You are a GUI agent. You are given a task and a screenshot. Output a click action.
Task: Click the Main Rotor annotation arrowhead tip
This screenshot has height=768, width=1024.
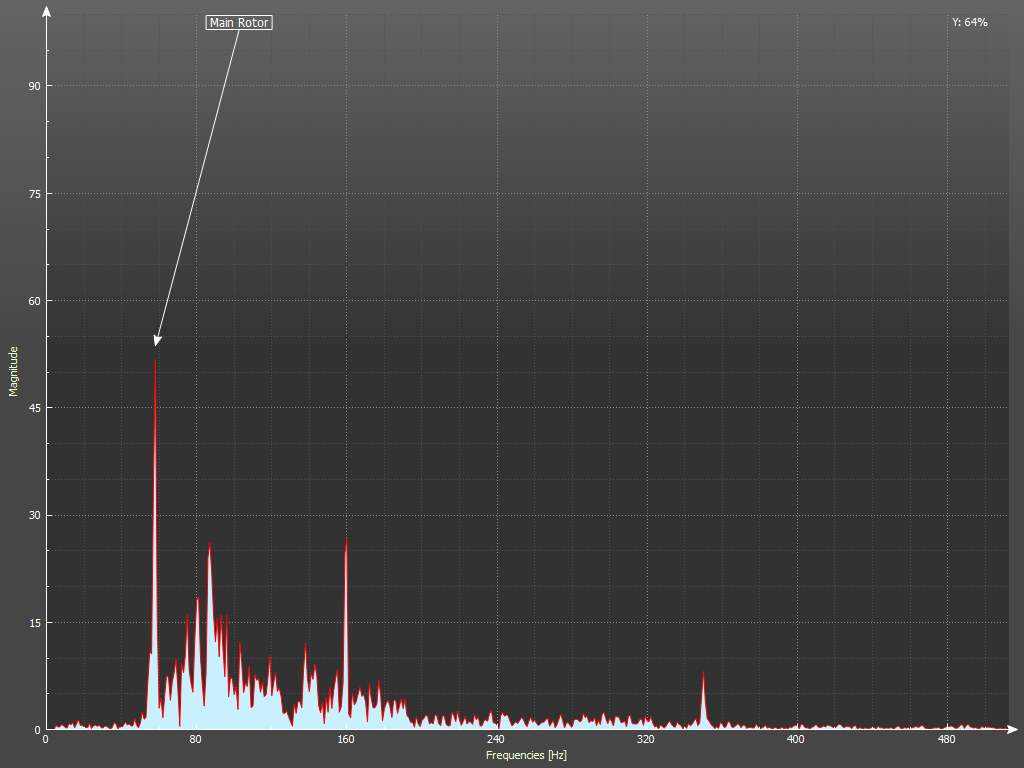(x=156, y=343)
